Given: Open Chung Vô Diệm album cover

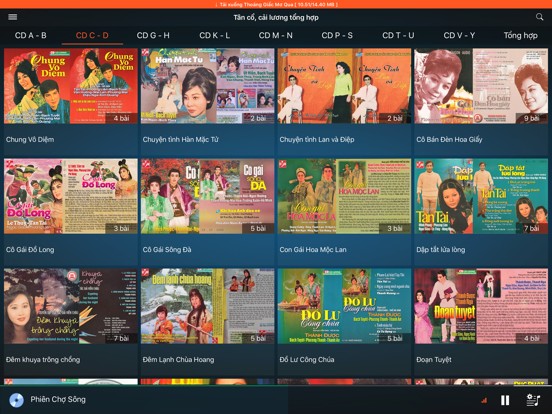Looking at the screenshot, I should point(71,86).
